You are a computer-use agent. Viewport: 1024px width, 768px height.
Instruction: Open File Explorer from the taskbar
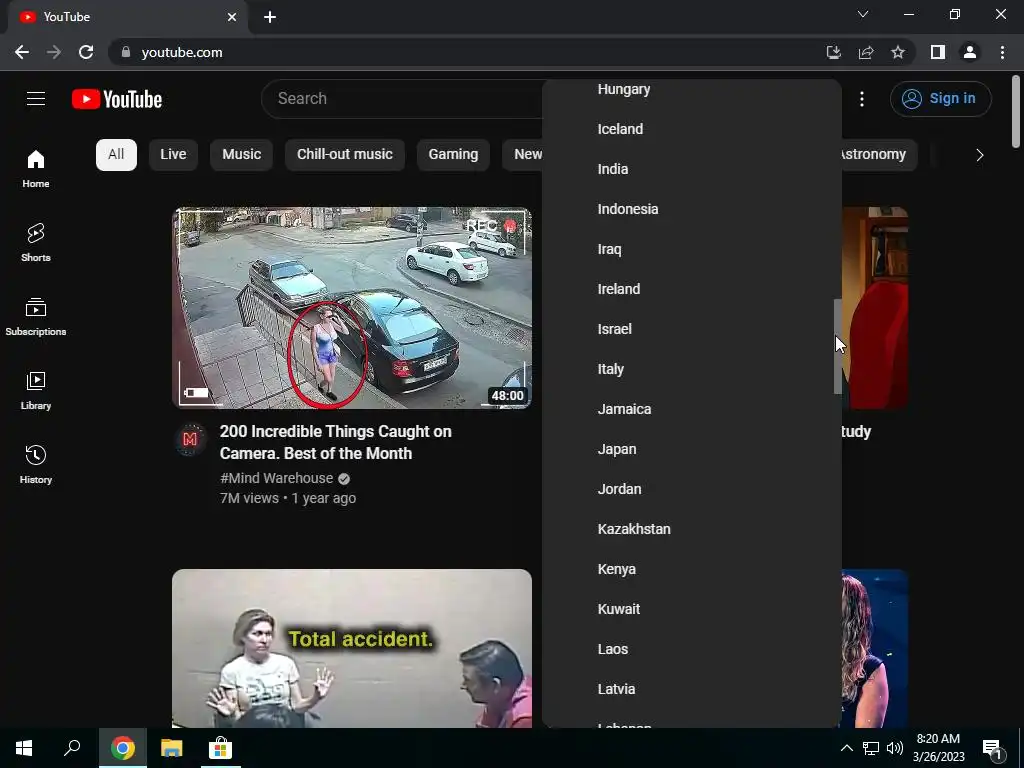[x=172, y=748]
